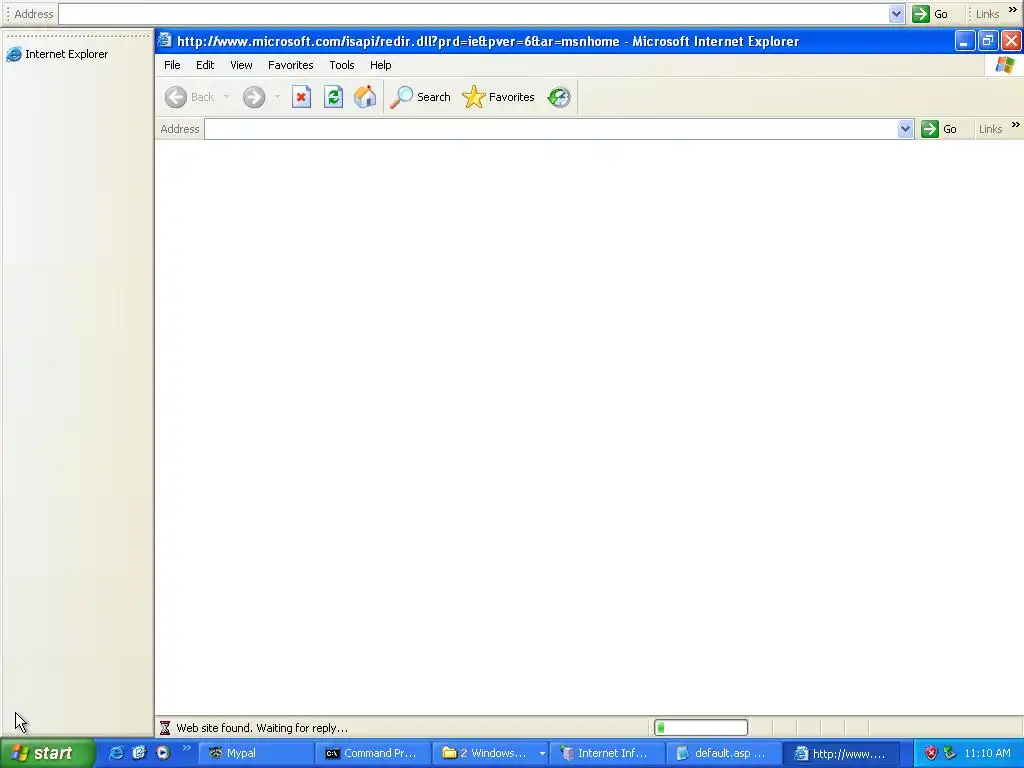Expand IE Links toolbar chevron
Viewport: 1024px width, 768px height.
click(1016, 124)
